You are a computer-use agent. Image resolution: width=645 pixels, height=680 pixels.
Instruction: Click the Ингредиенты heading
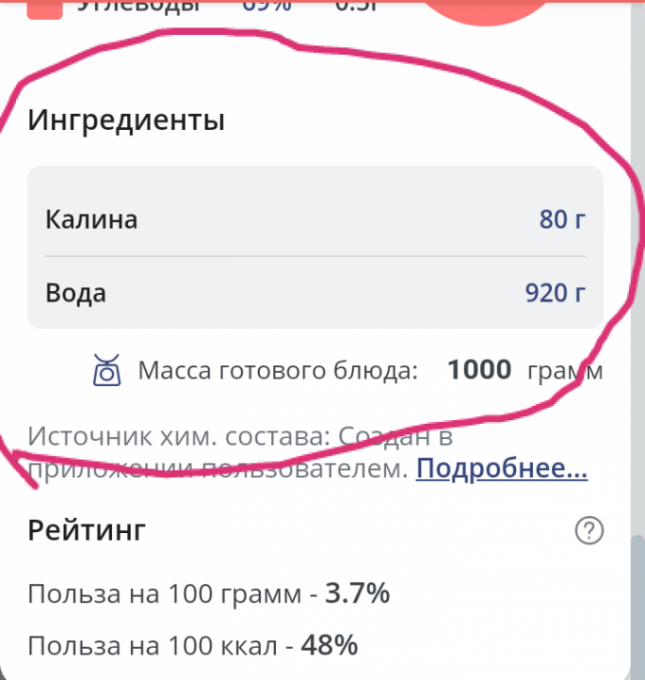click(x=126, y=120)
